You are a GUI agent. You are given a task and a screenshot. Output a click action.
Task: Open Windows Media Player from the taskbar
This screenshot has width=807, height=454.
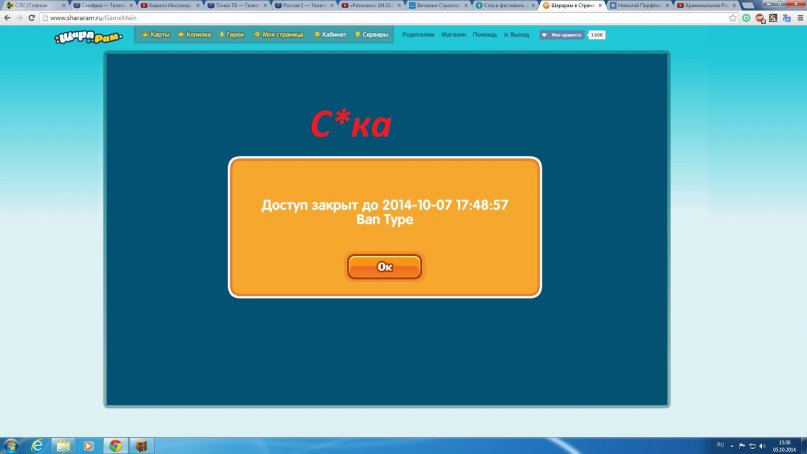[89, 445]
